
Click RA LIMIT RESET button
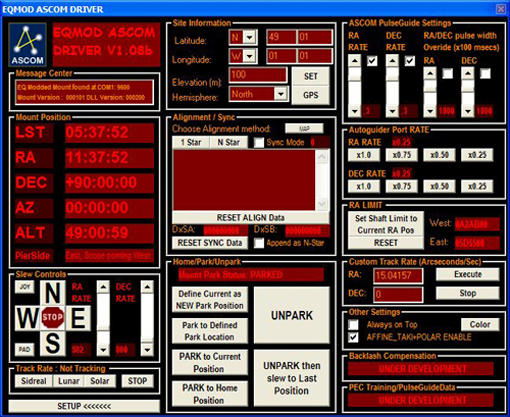pyautogui.click(x=386, y=243)
